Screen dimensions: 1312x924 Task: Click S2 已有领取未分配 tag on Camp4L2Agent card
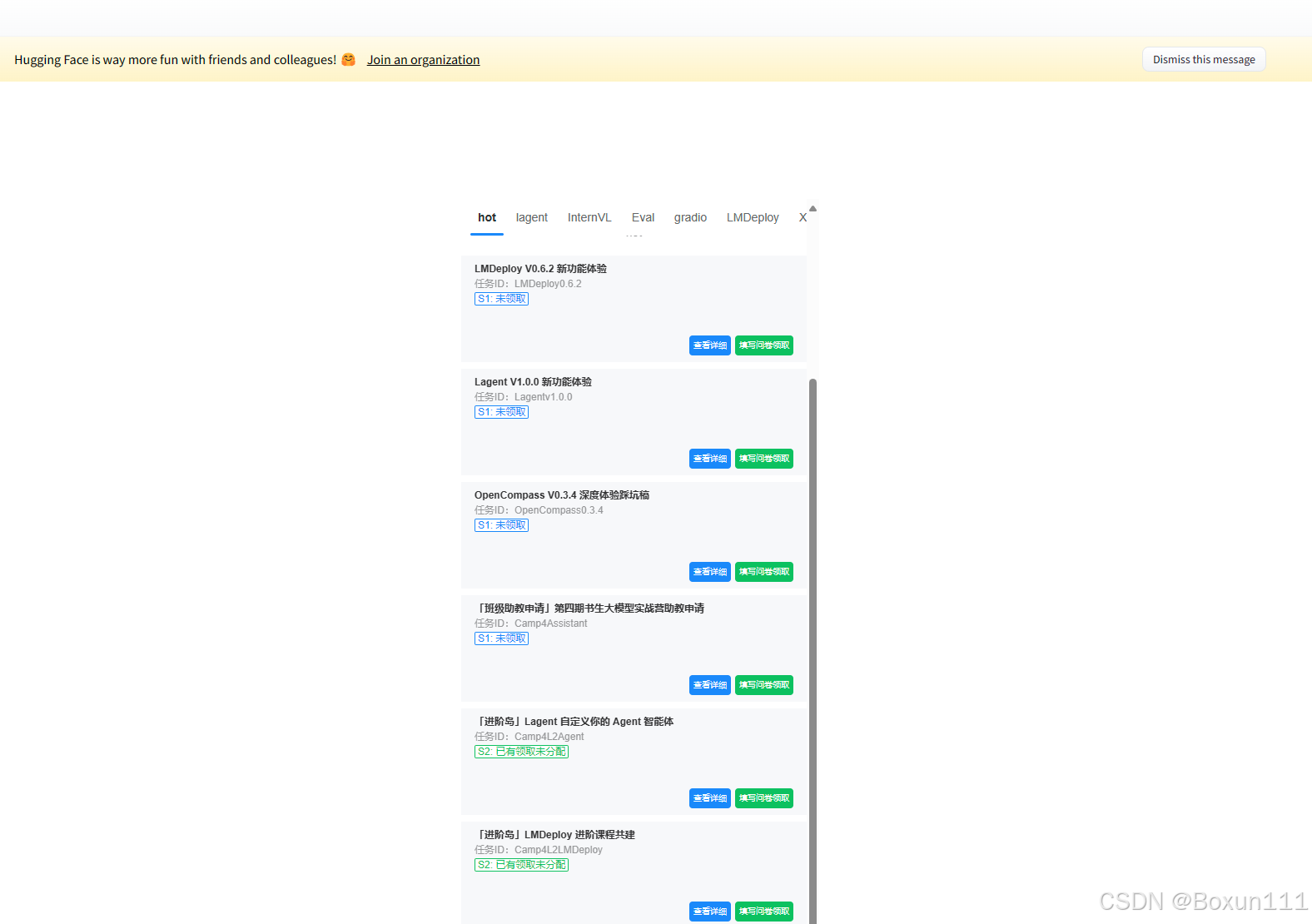pyautogui.click(x=521, y=752)
